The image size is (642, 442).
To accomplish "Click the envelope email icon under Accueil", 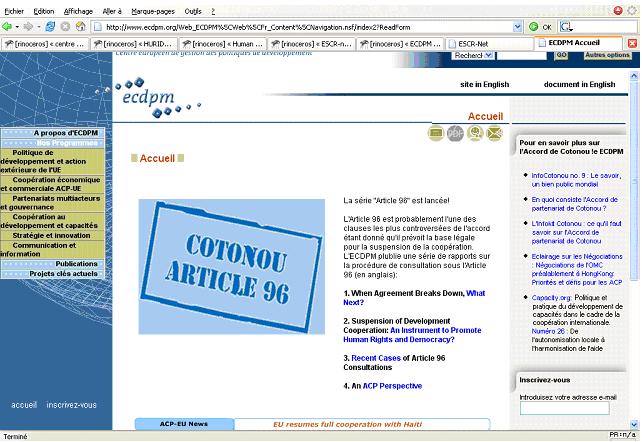I will (493, 133).
